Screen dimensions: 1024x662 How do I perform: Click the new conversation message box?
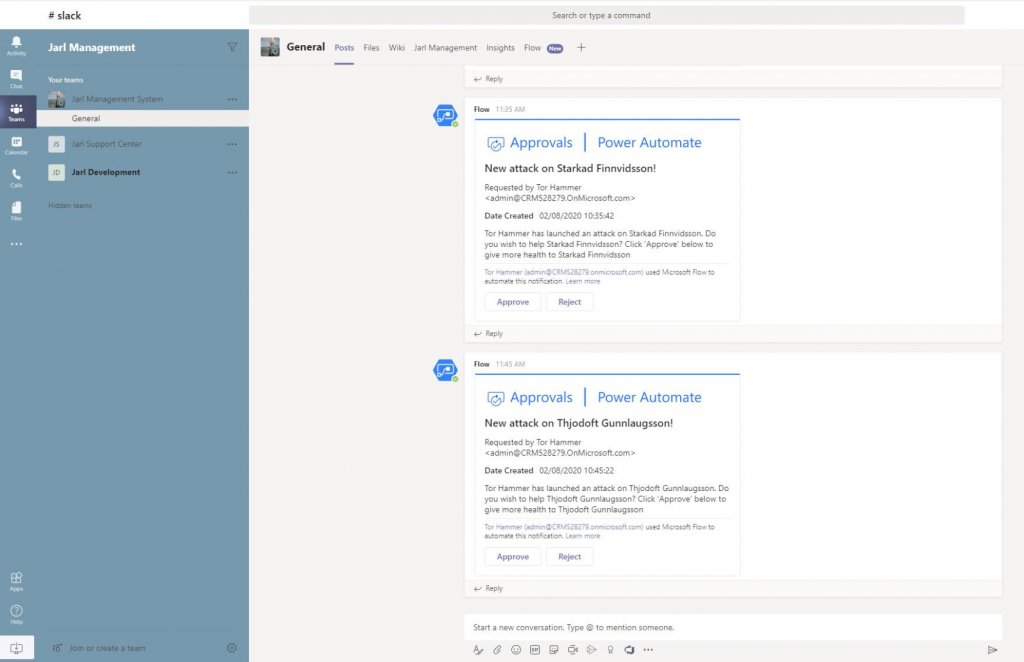coord(733,627)
